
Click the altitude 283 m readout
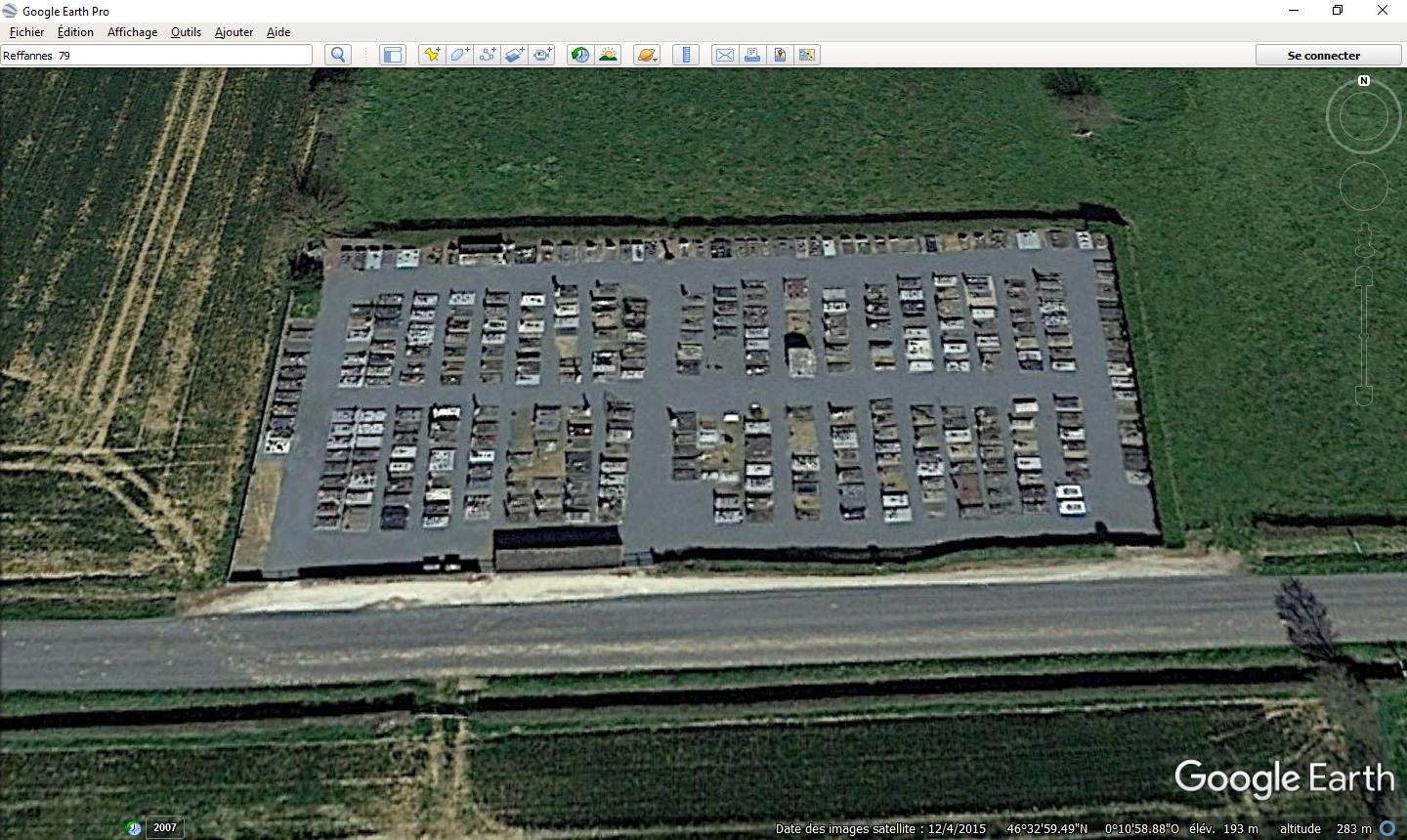click(1325, 828)
